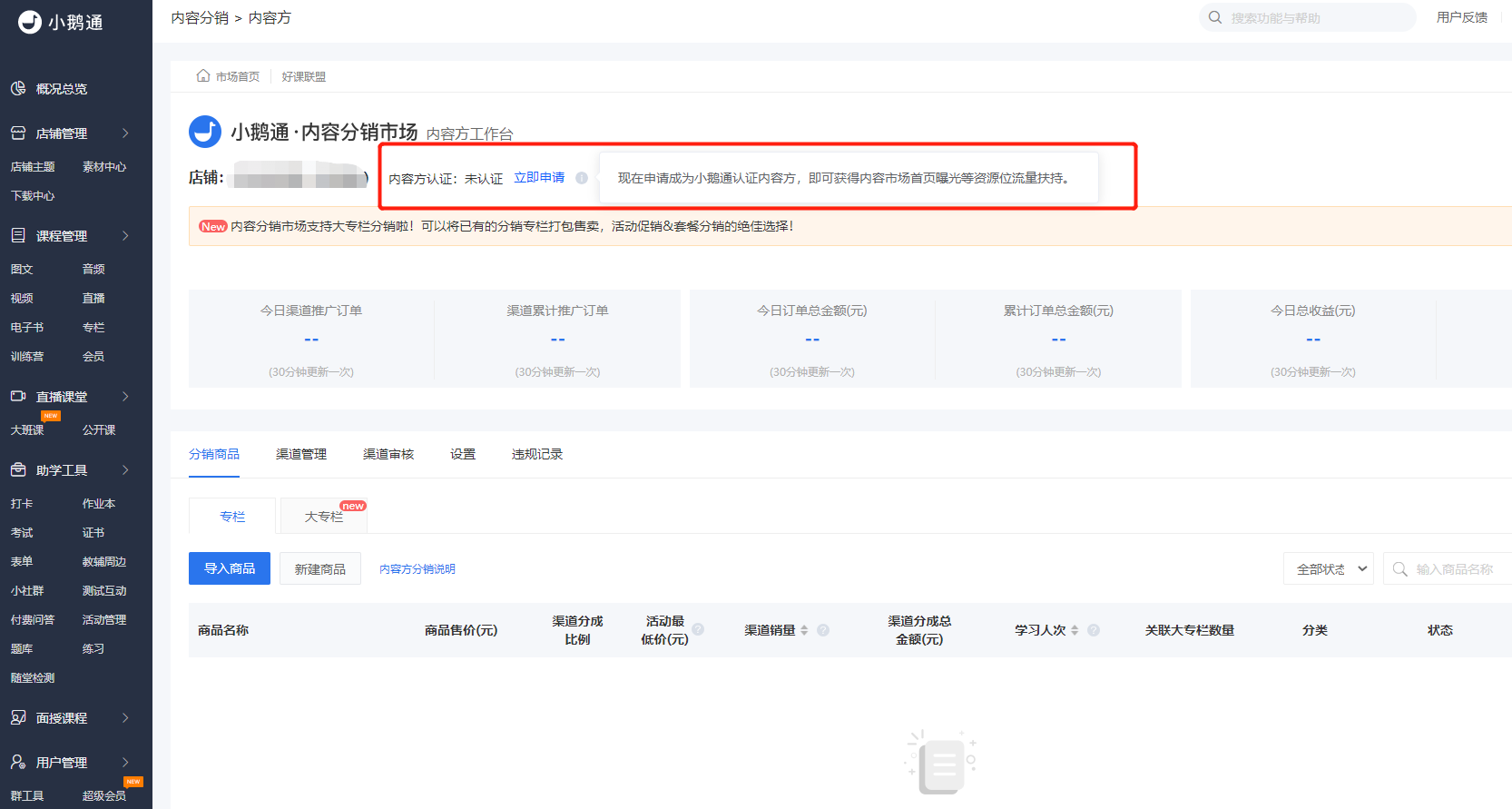Go to 市场首页 breadcrumb link
Screen dimensions: 1512x809
[x=238, y=77]
